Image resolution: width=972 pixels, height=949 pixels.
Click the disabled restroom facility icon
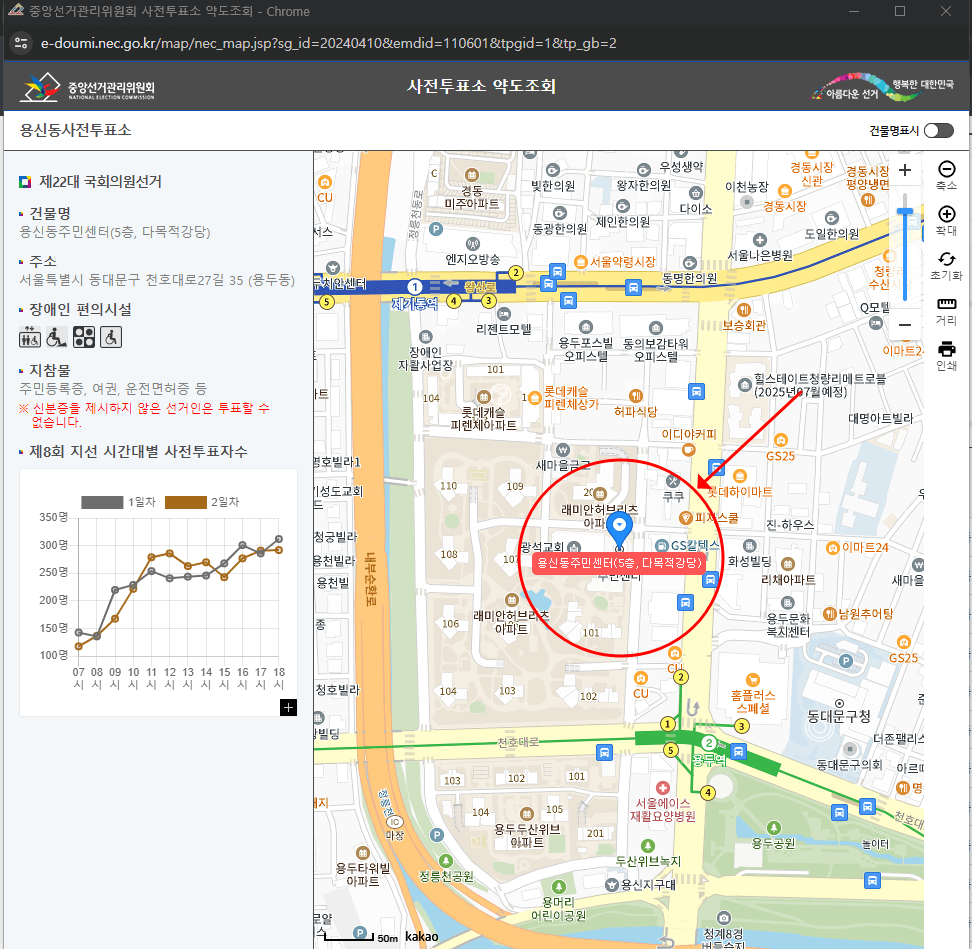(30, 337)
